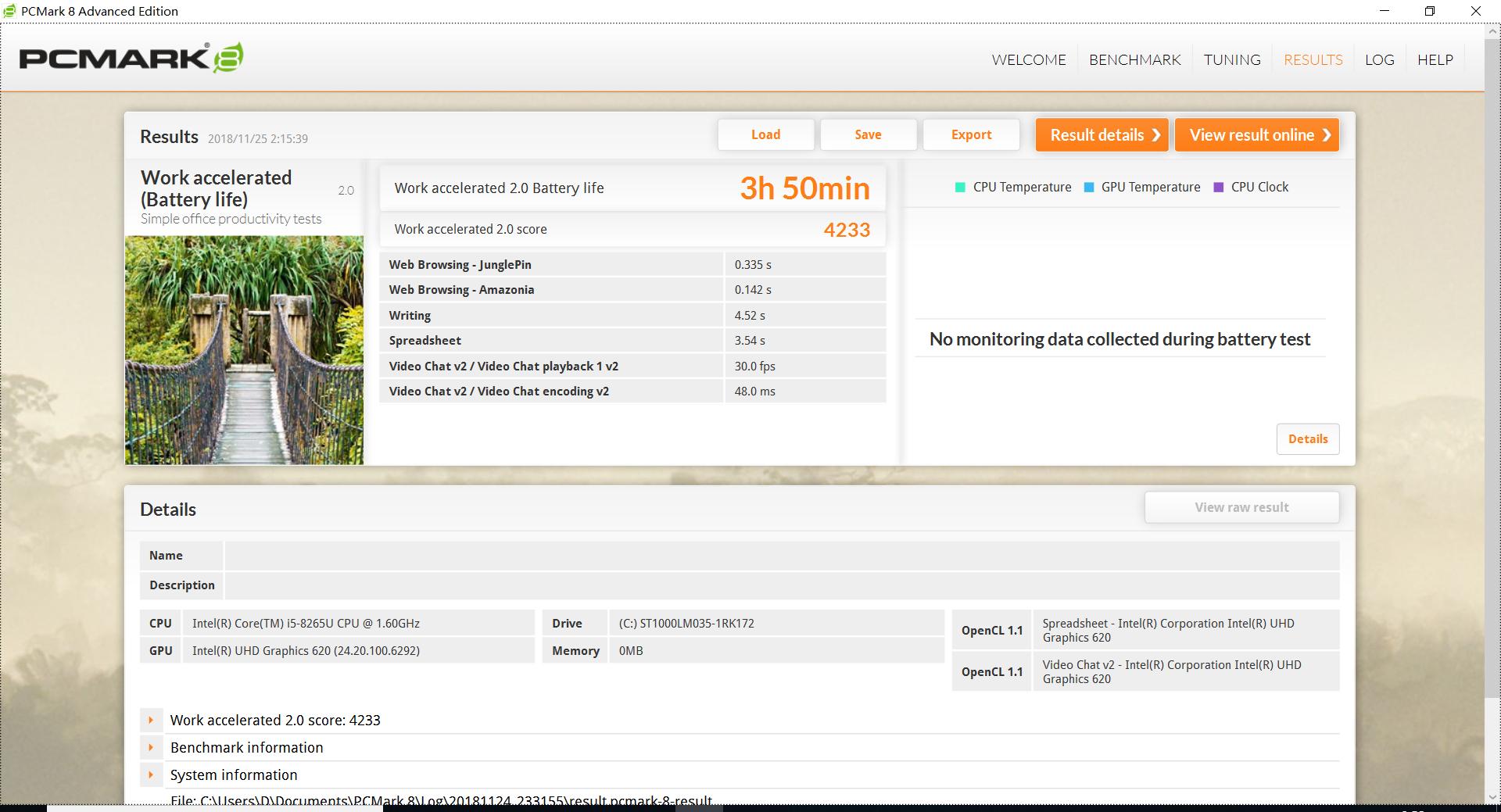
Task: Open Result details
Action: point(1102,134)
